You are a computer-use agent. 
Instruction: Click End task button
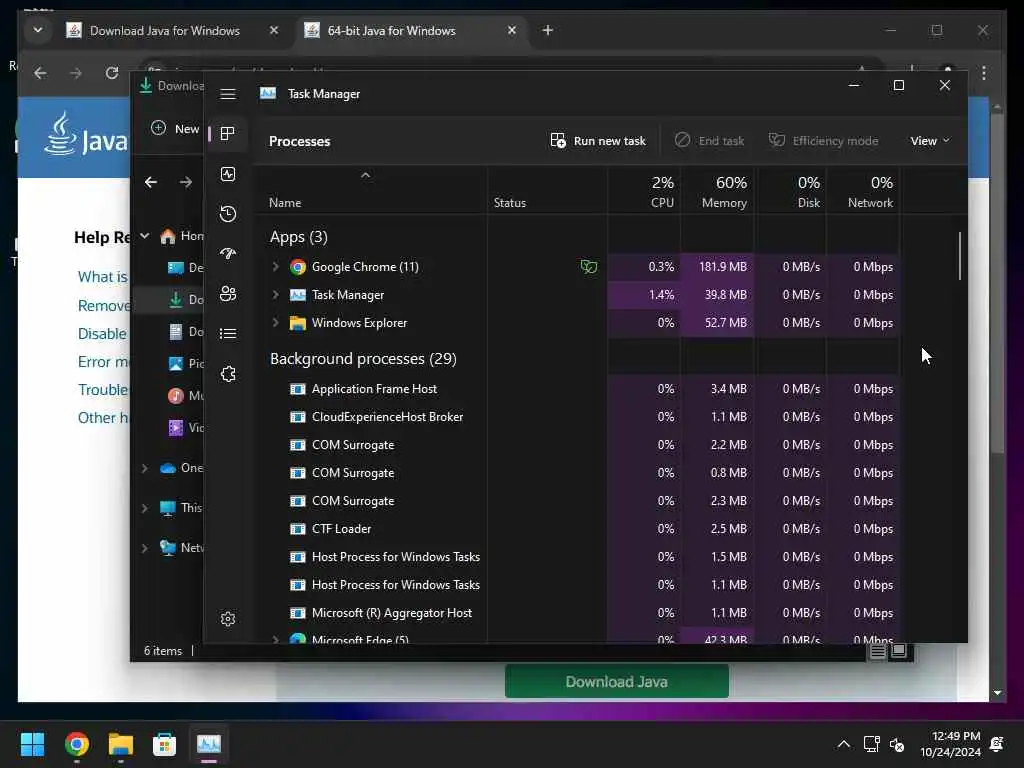(x=709, y=140)
